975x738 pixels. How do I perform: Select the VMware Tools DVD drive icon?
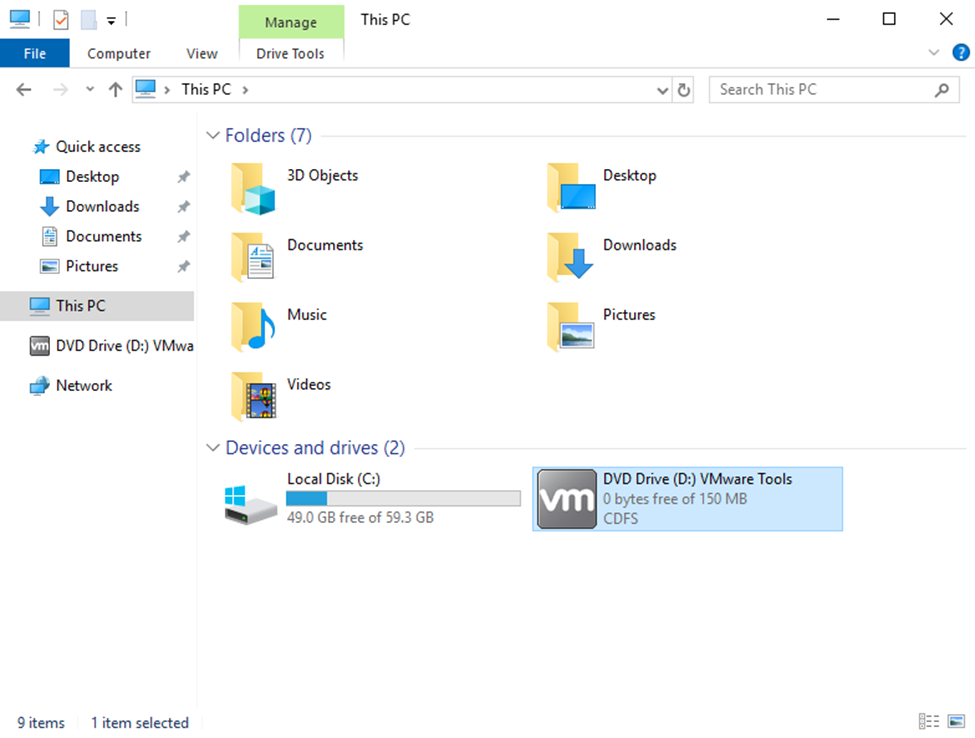[x=566, y=499]
